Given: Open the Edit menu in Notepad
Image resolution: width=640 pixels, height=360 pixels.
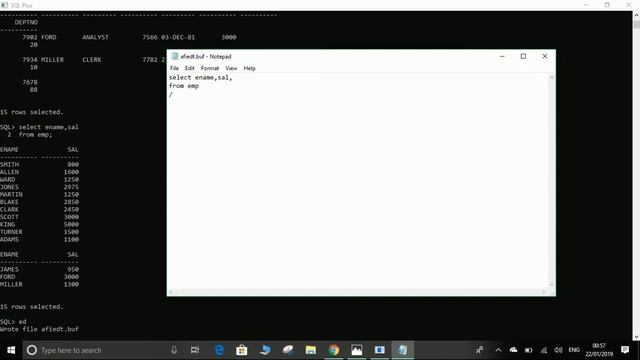Looking at the screenshot, I should pyautogui.click(x=189, y=68).
